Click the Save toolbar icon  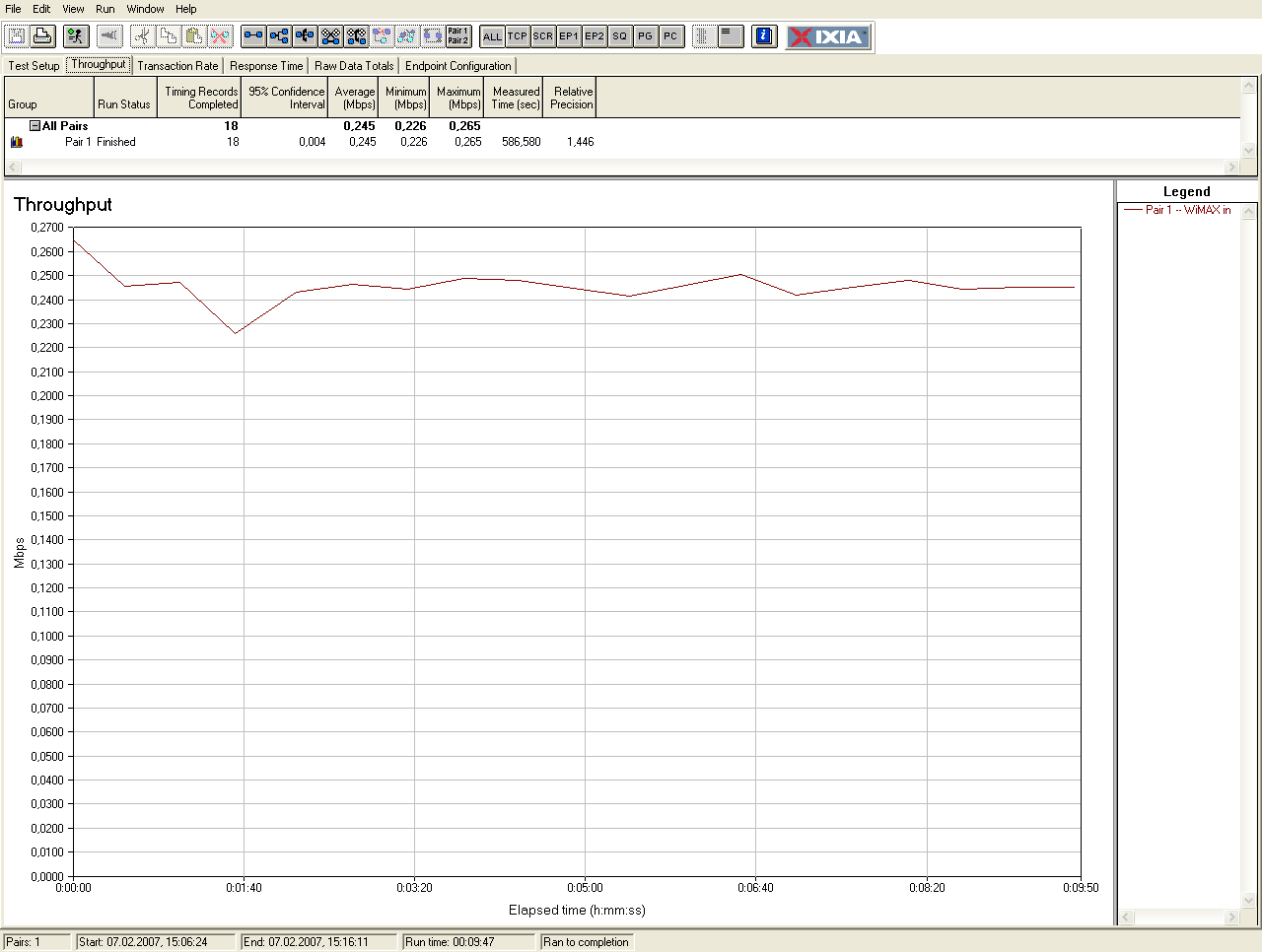[x=17, y=36]
